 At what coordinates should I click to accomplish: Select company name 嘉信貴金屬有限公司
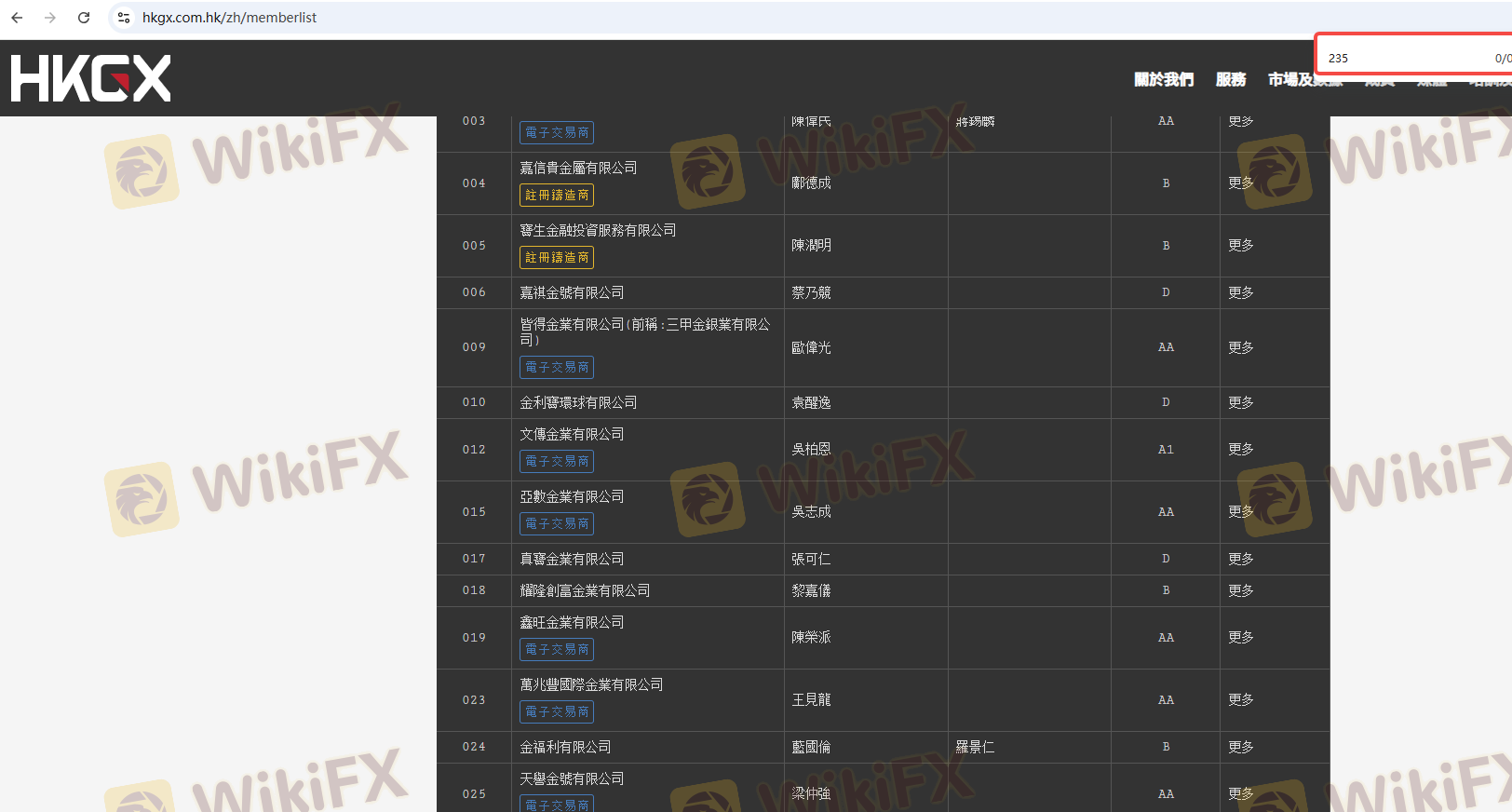tap(578, 169)
